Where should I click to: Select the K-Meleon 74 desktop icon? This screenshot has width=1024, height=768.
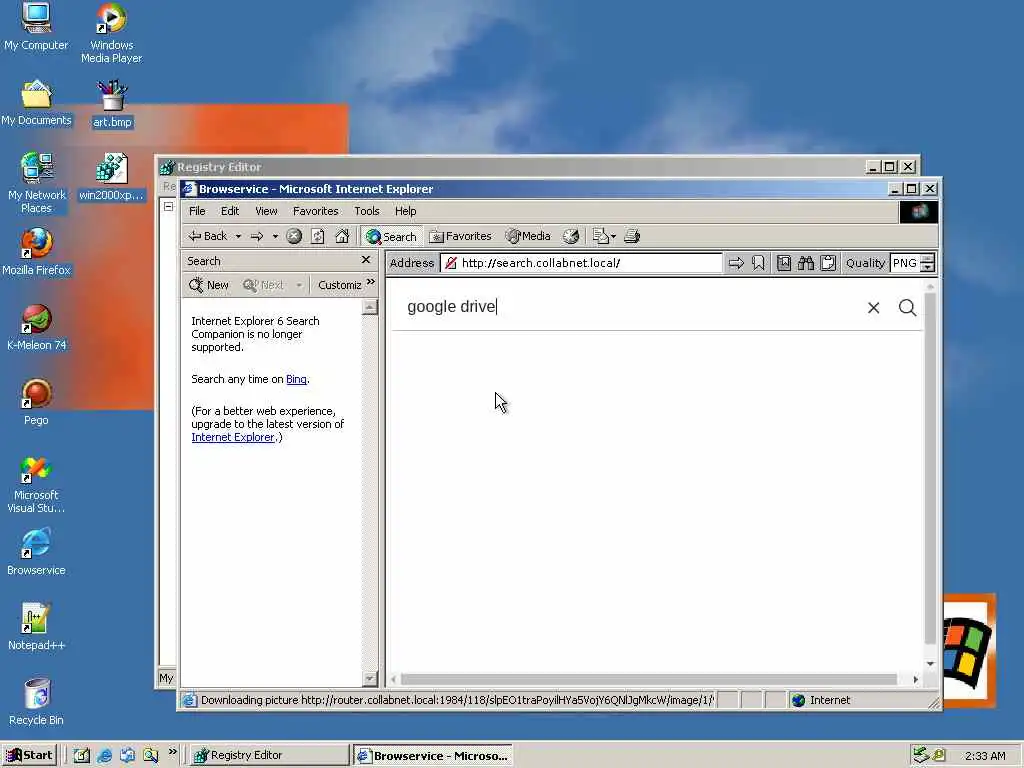click(x=37, y=328)
